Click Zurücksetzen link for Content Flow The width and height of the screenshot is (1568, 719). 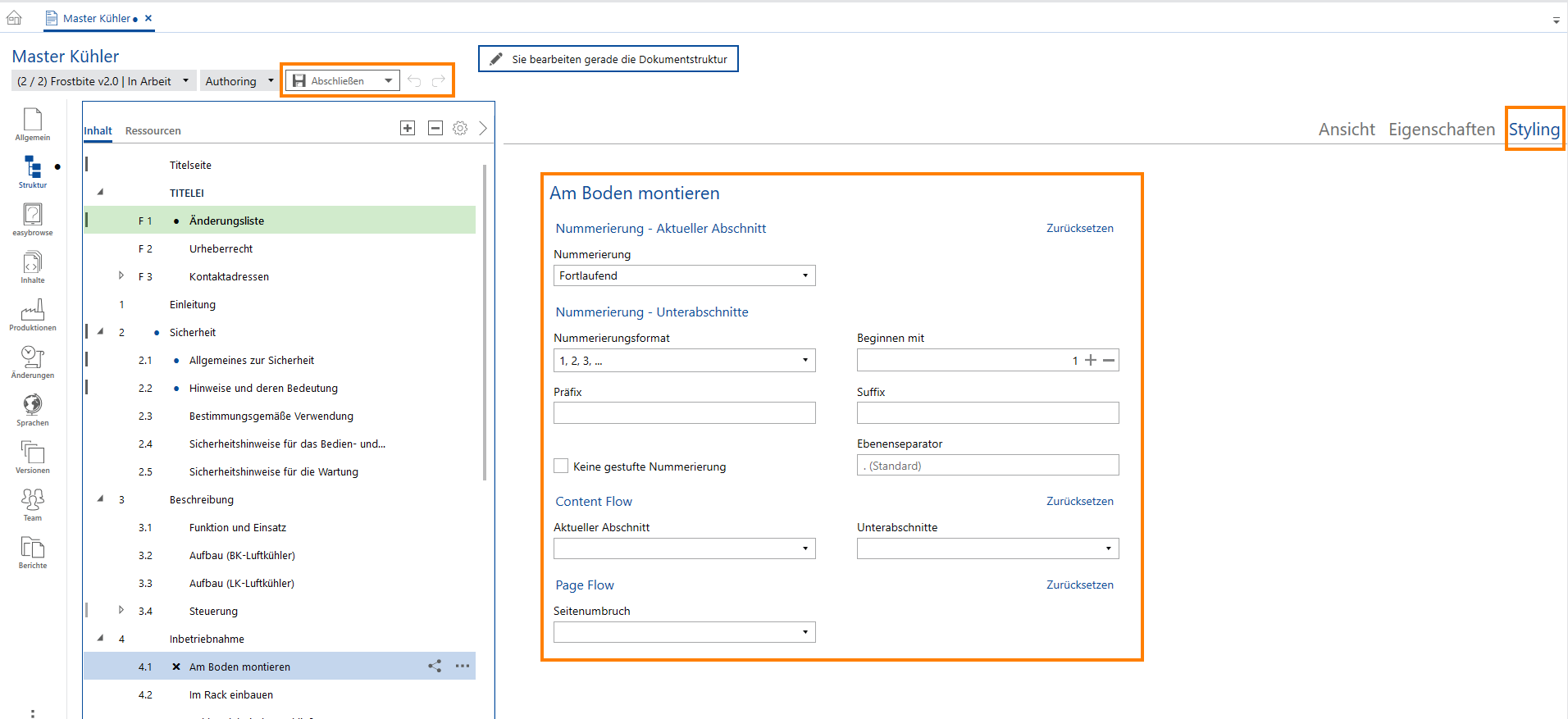[1079, 502]
